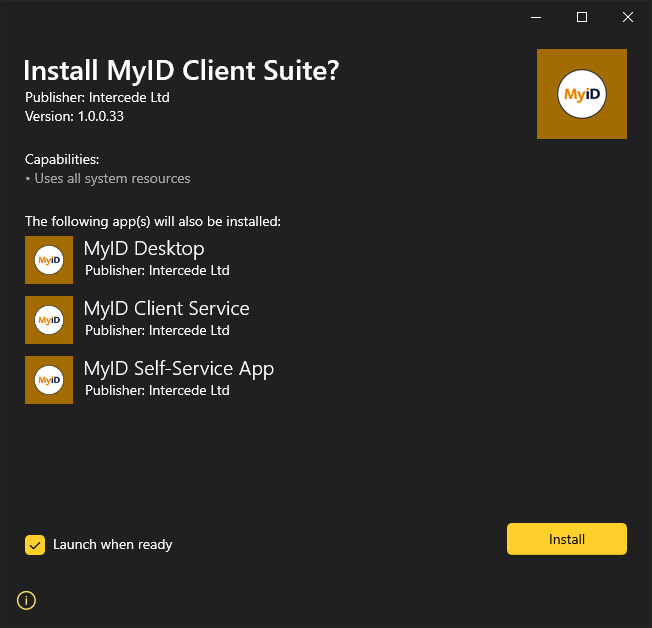Click the 'Launch when ready' label text
652x628 pixels.
[x=112, y=545]
